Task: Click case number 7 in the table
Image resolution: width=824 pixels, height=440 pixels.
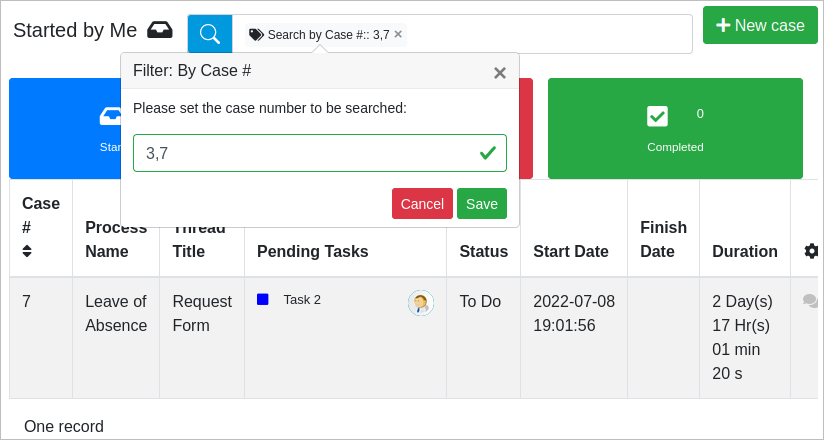Action: pos(27,301)
